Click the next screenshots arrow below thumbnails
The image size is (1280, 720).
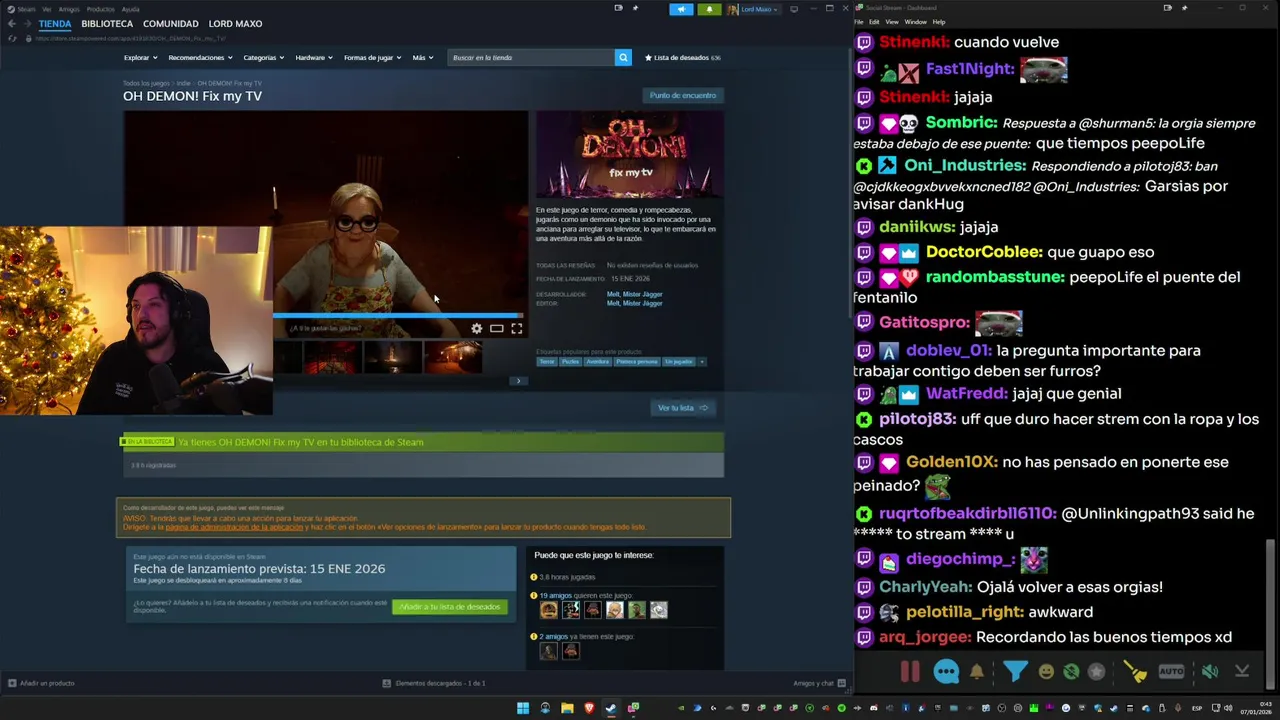coord(517,380)
